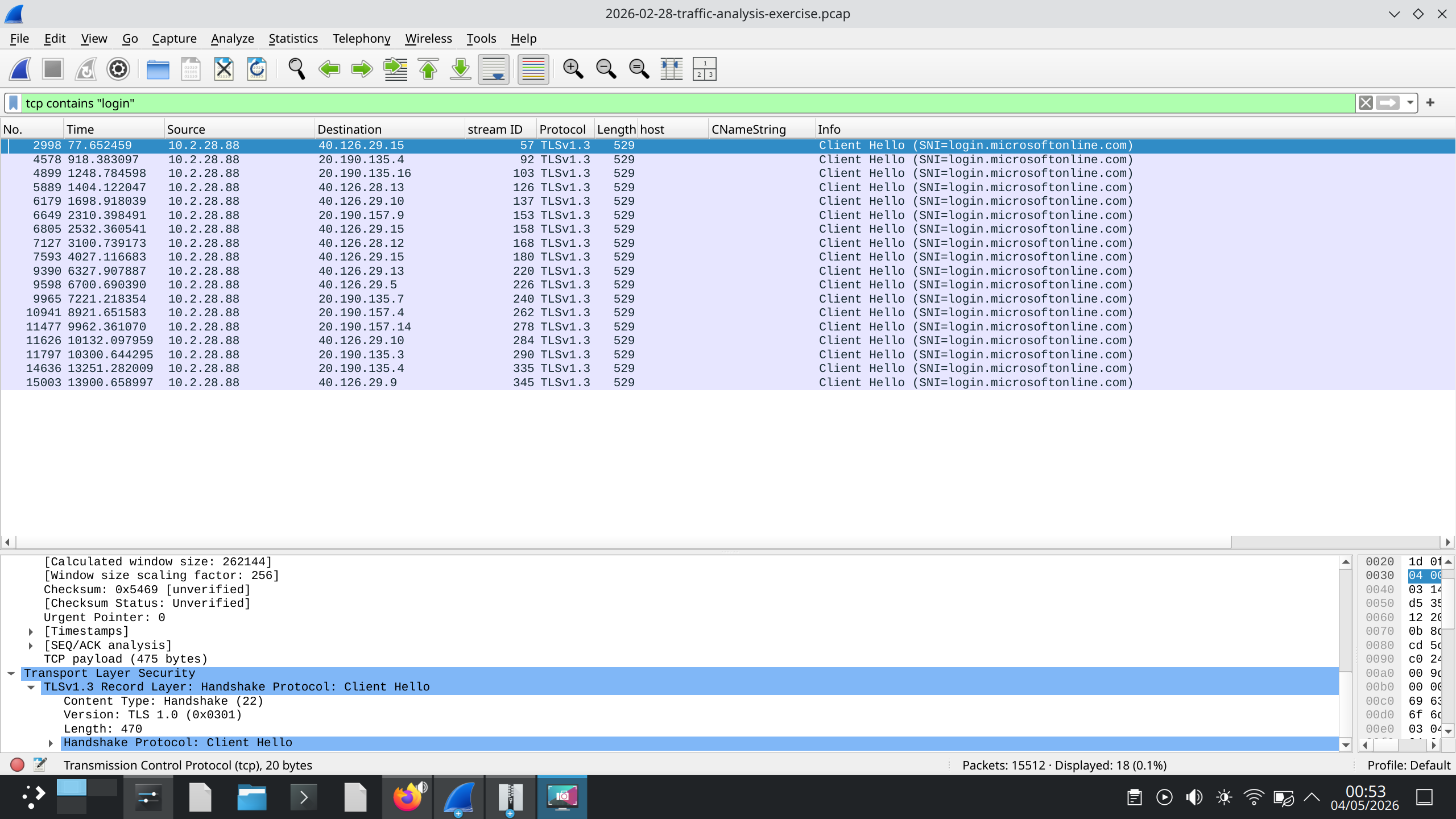Apply the display filter arrow

tap(1387, 103)
